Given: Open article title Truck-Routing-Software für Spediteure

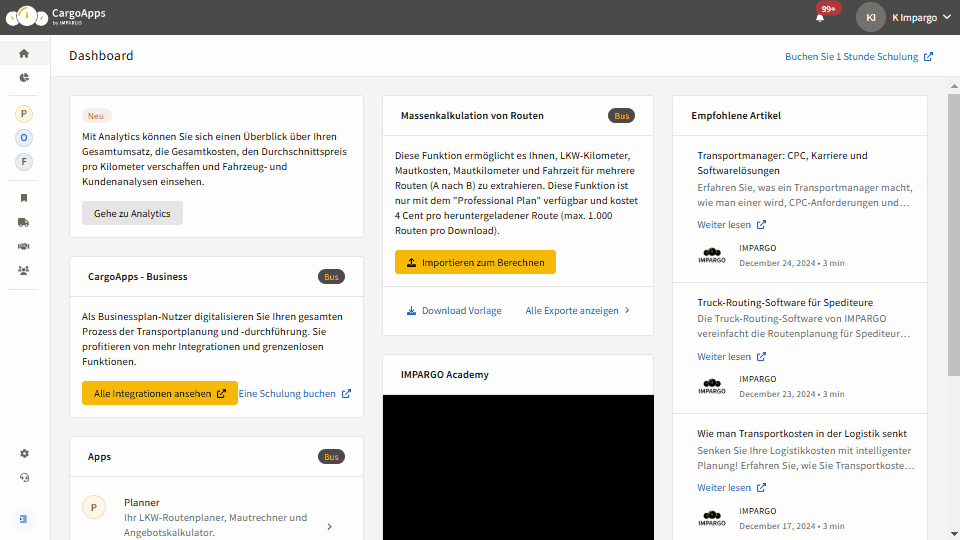Looking at the screenshot, I should coord(785,302).
